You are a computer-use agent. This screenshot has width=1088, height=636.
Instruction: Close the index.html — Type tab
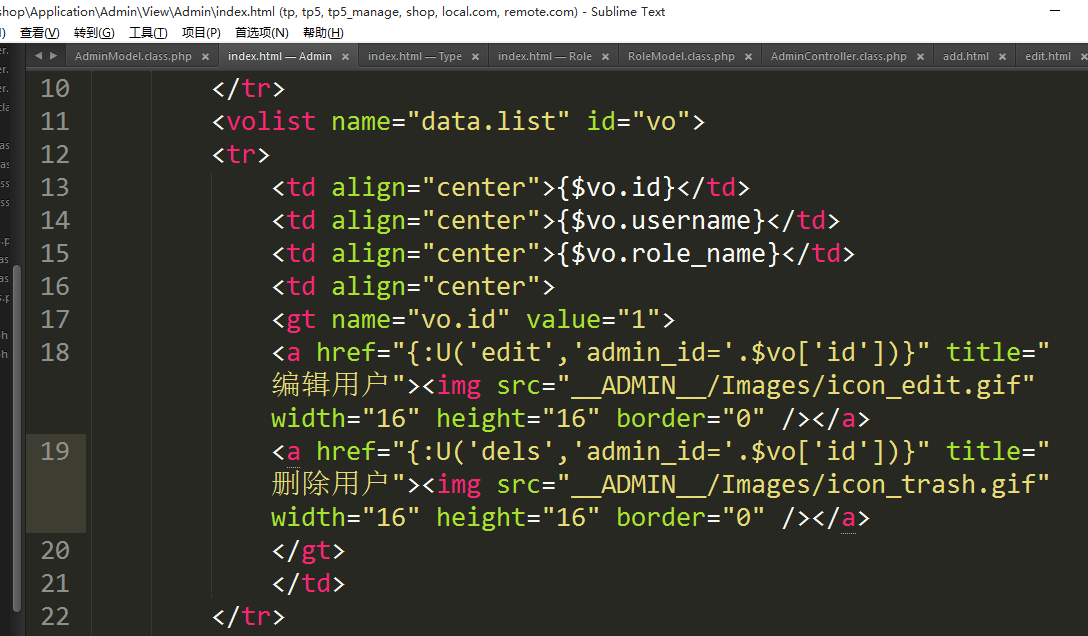tap(475, 57)
